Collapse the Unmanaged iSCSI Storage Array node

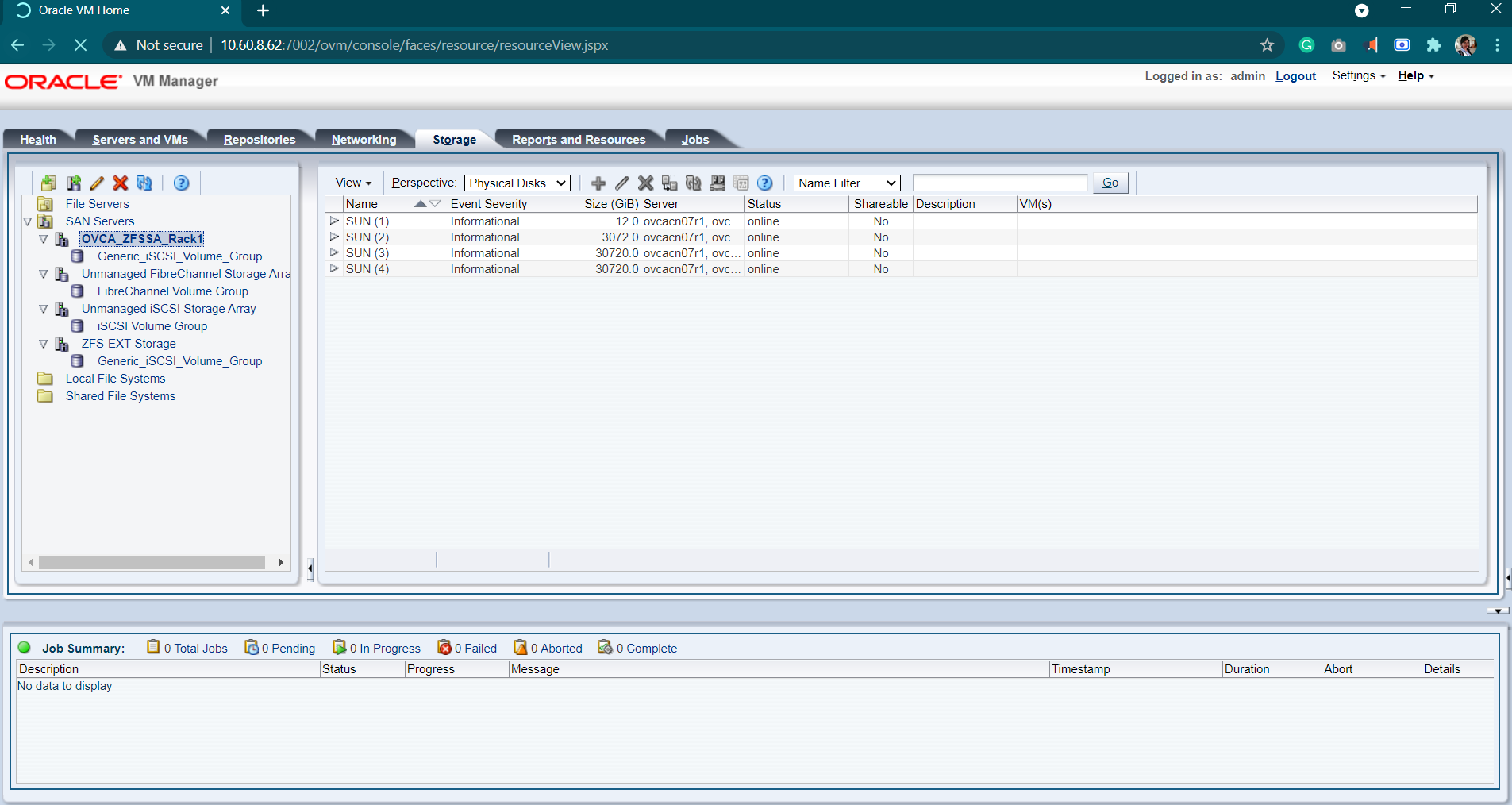pos(44,309)
